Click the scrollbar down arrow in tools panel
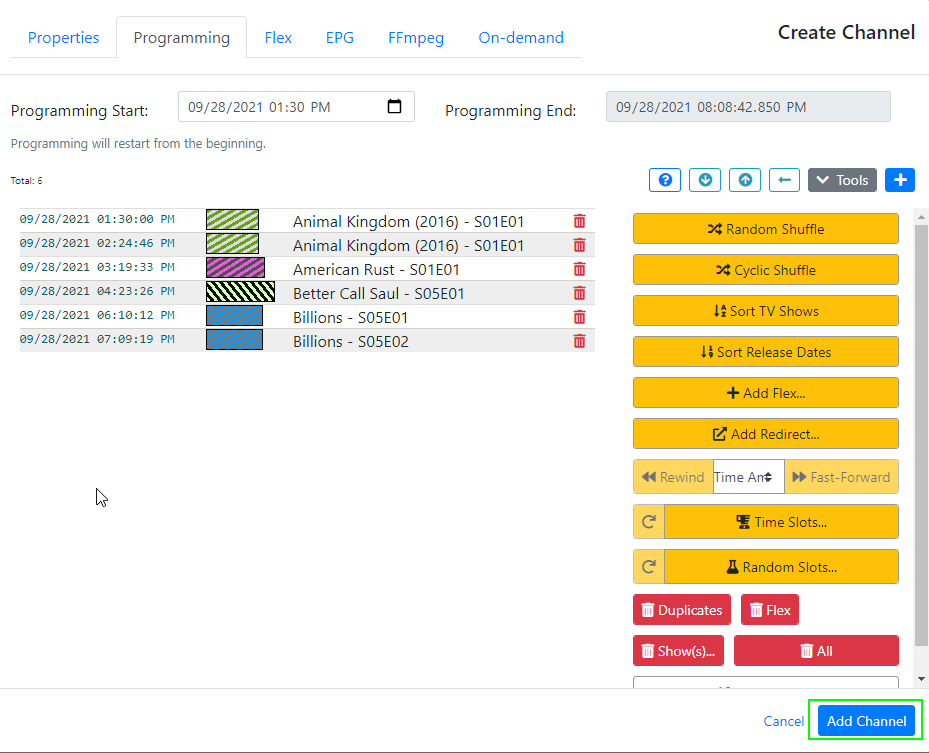929x753 pixels. (921, 679)
